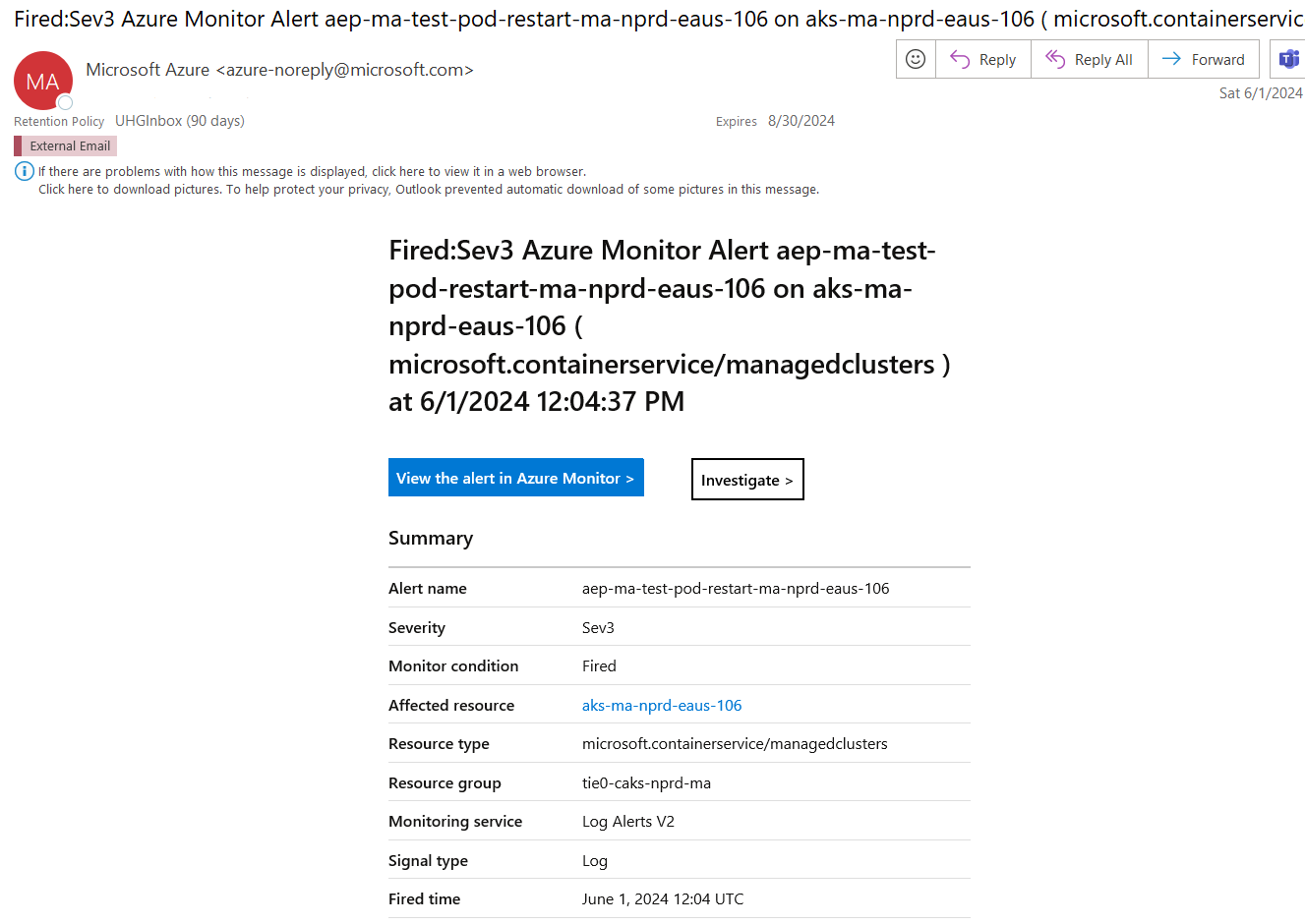Click the Retention Policy UHGInbox label

pos(179,121)
